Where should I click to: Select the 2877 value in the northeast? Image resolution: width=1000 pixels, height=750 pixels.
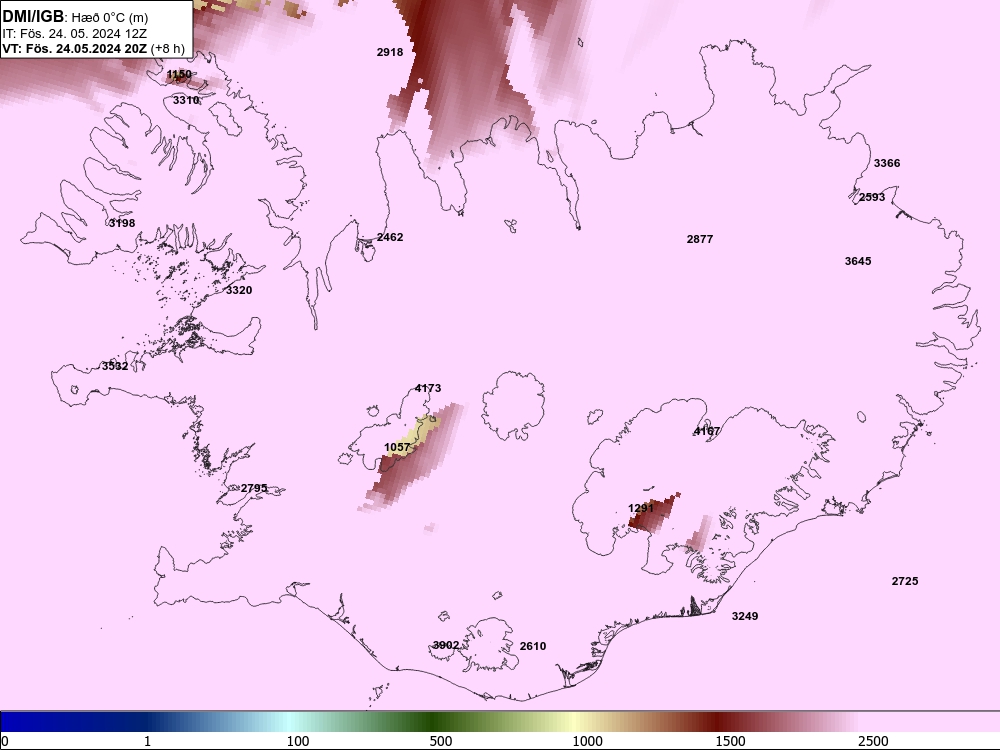700,239
